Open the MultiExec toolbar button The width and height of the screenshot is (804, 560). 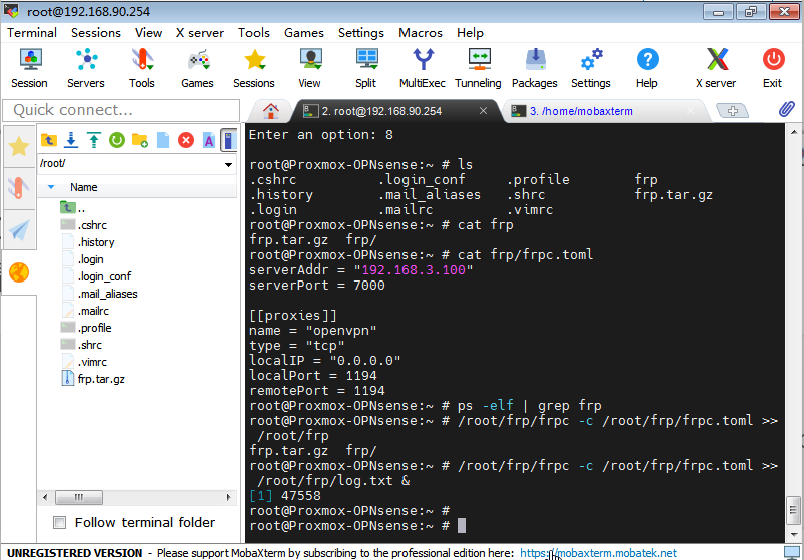pos(423,67)
